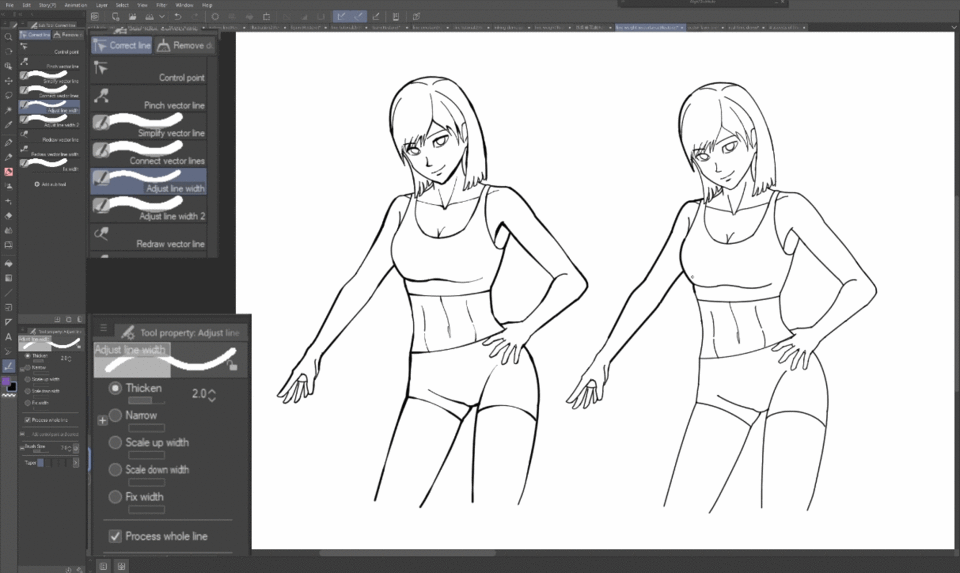Uncheck the Process whole line checkbox
This screenshot has width=960, height=573.
[x=115, y=537]
